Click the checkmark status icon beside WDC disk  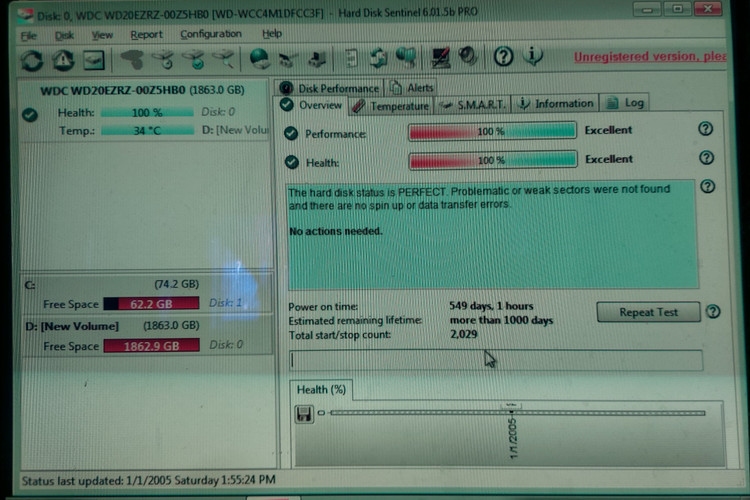30,115
